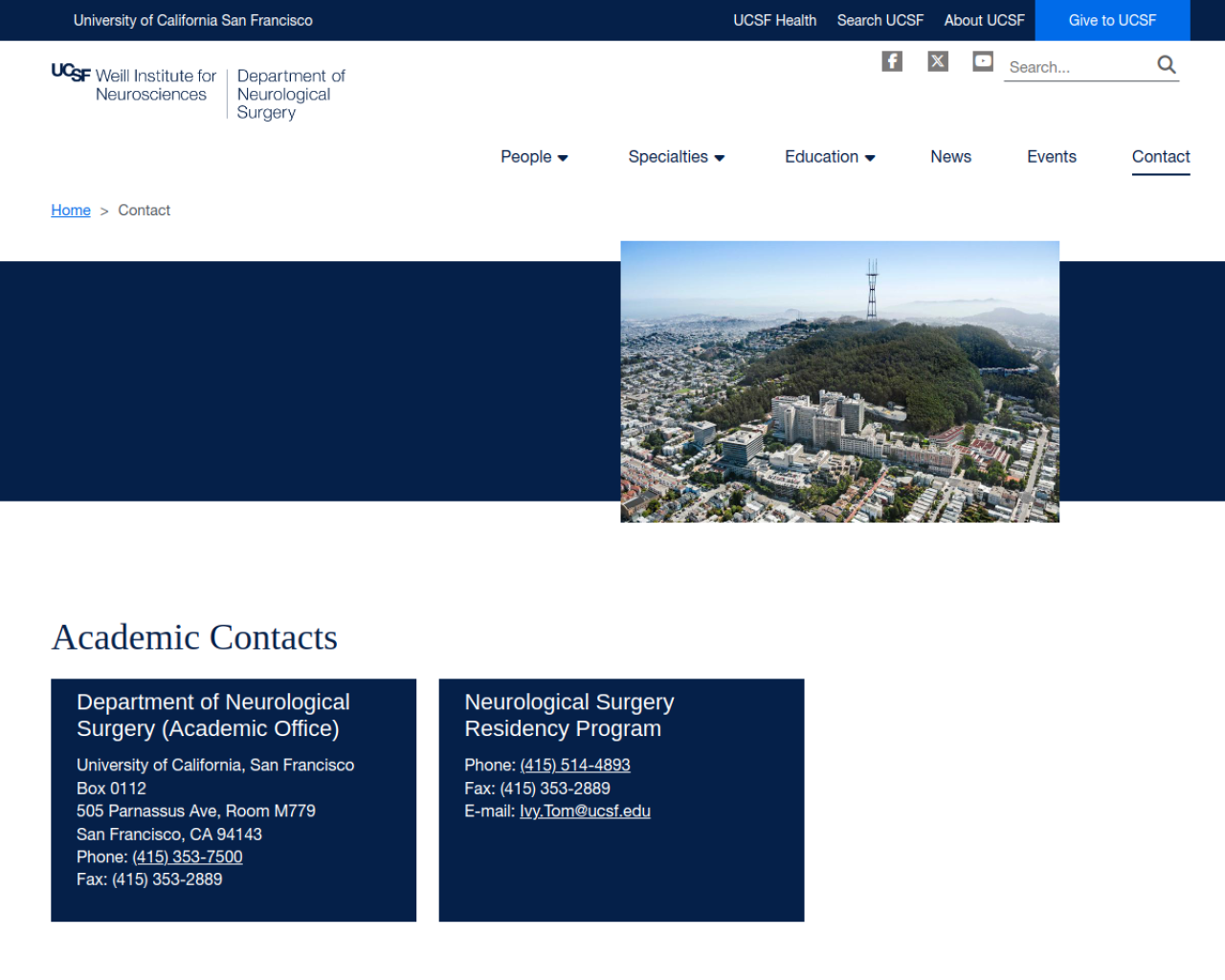Click the San Francisco, CA 94143 text

point(169,835)
